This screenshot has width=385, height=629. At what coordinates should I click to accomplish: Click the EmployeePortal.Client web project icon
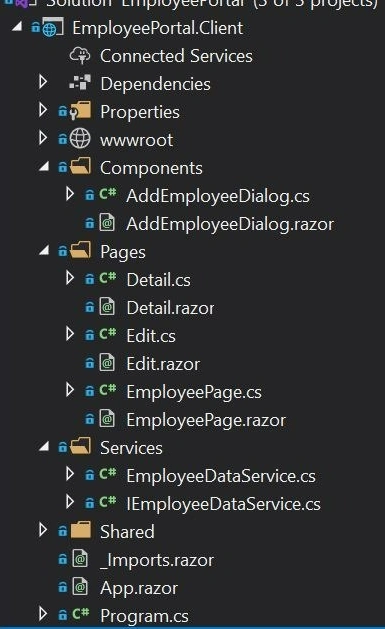[53, 28]
